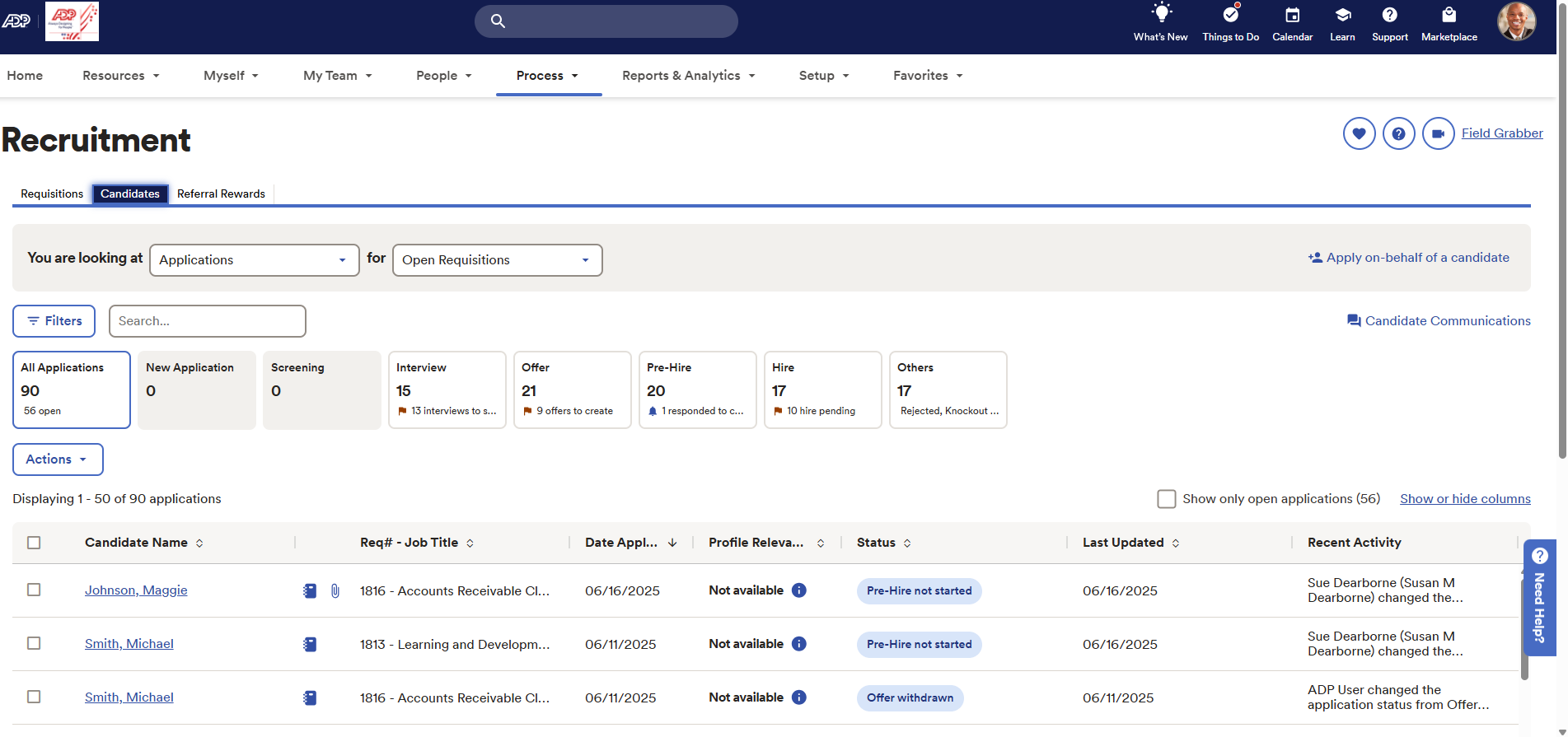
Task: Open Johnson, Maggie candidate link
Action: click(136, 590)
